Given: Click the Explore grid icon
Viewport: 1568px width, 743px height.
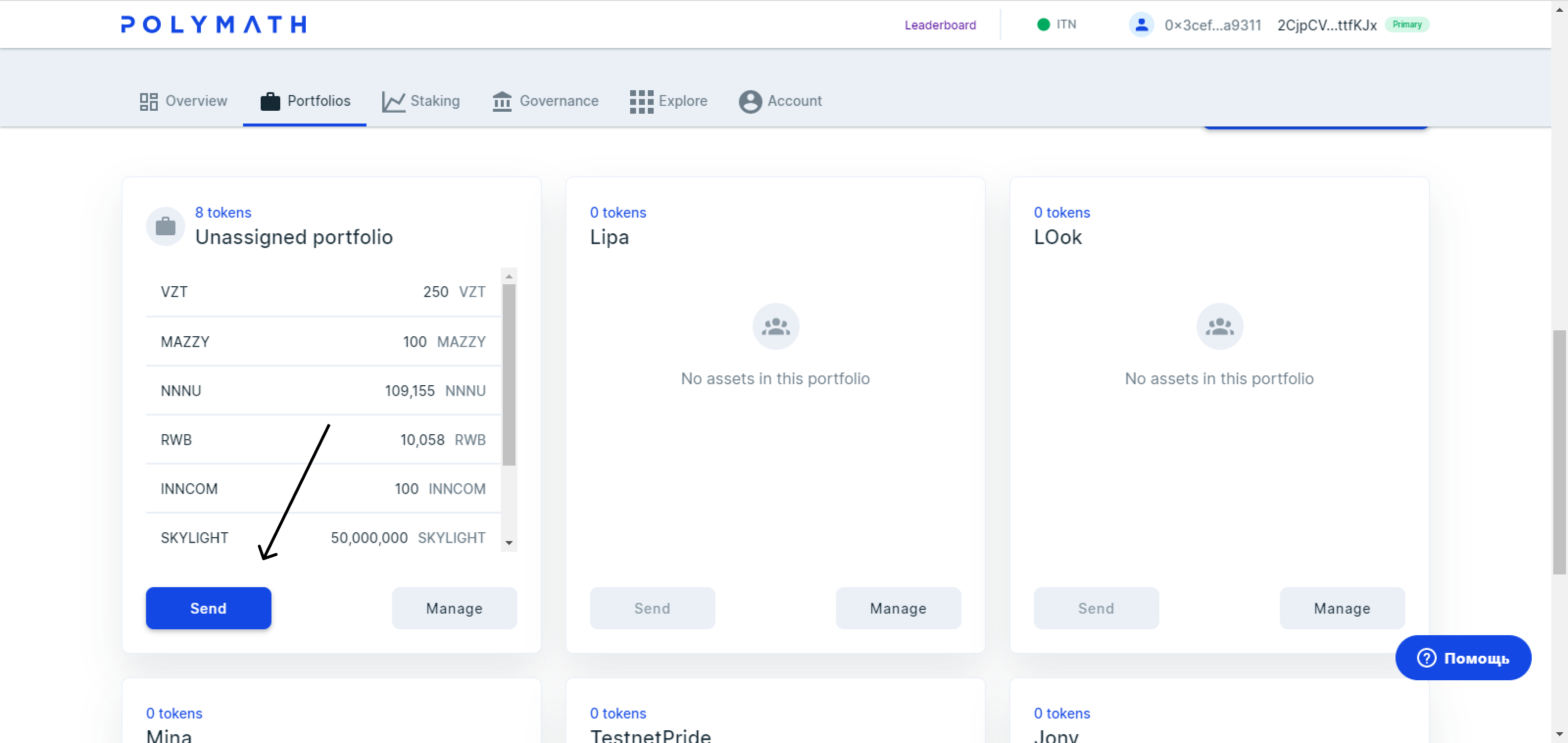Looking at the screenshot, I should click(x=641, y=101).
